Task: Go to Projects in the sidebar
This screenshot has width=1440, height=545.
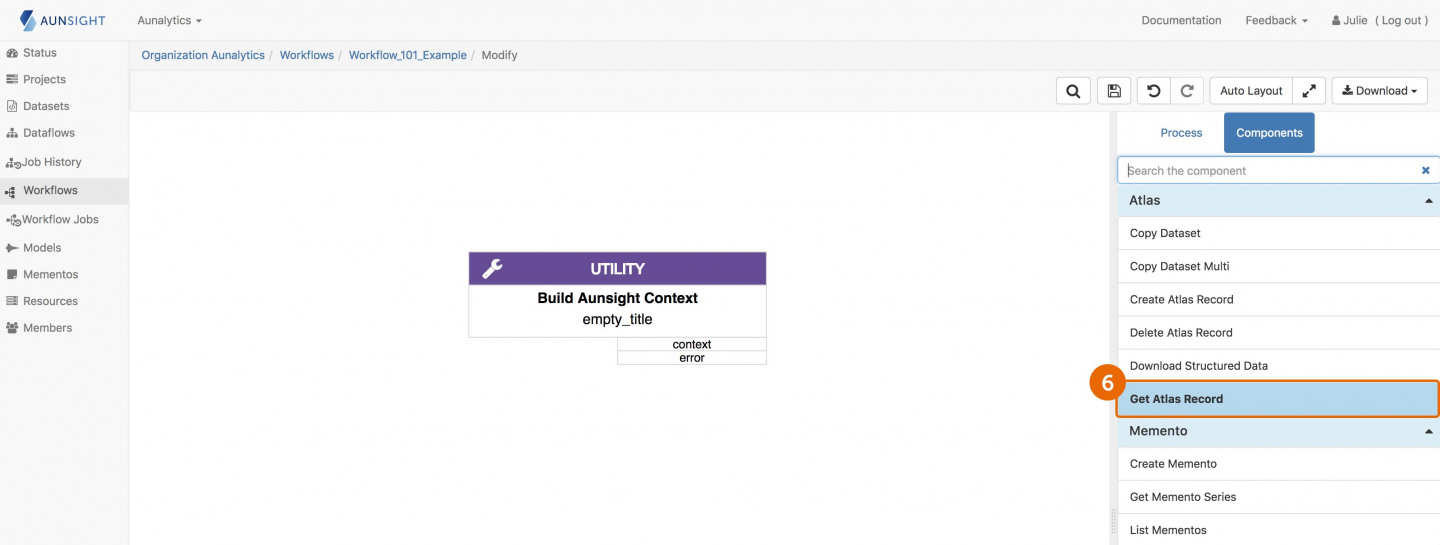Action: (44, 79)
